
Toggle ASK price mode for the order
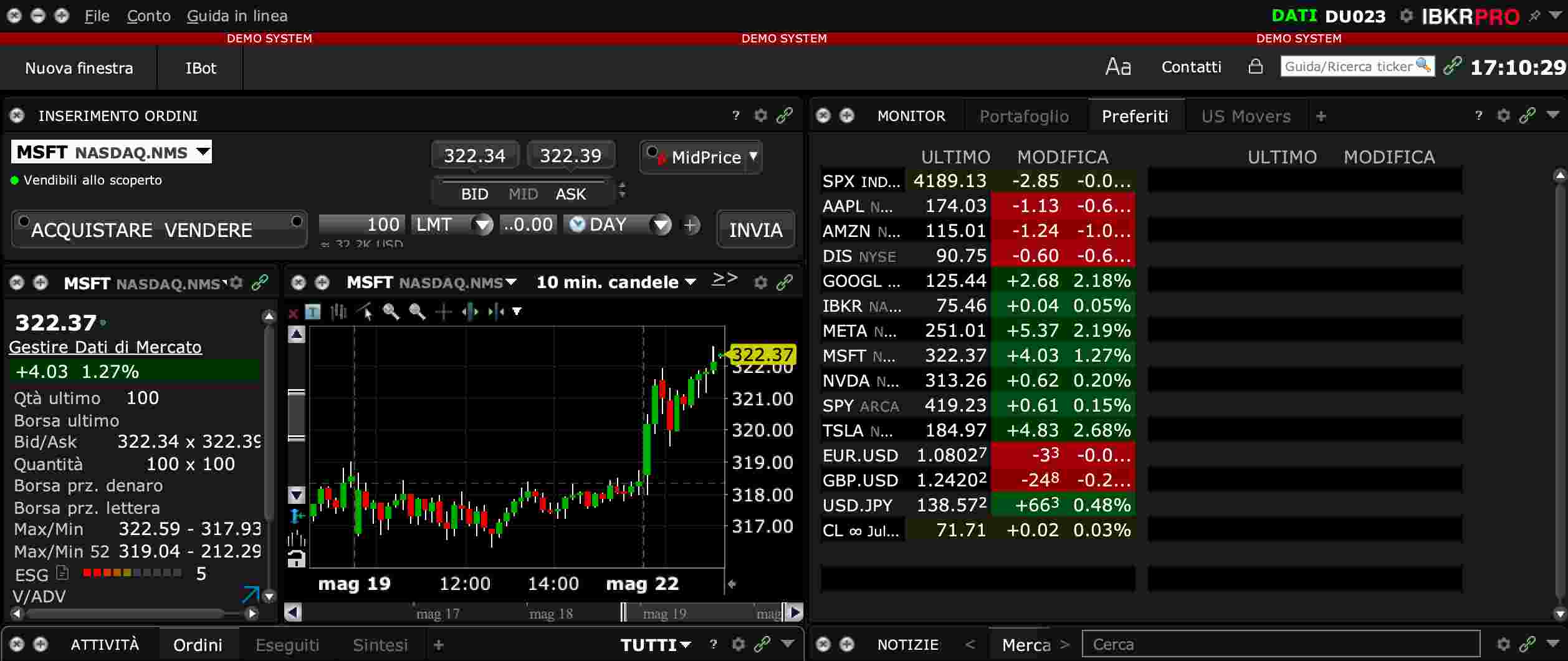click(571, 194)
